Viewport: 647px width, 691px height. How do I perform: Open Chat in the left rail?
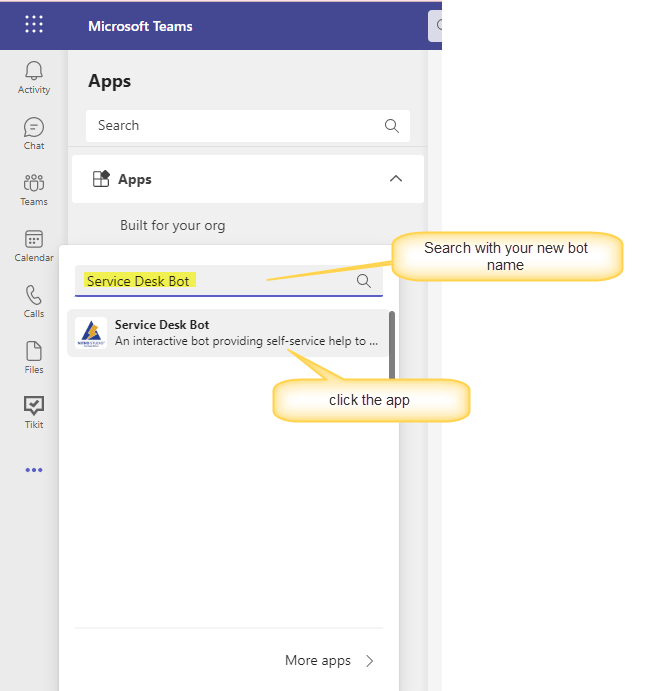[x=34, y=134]
